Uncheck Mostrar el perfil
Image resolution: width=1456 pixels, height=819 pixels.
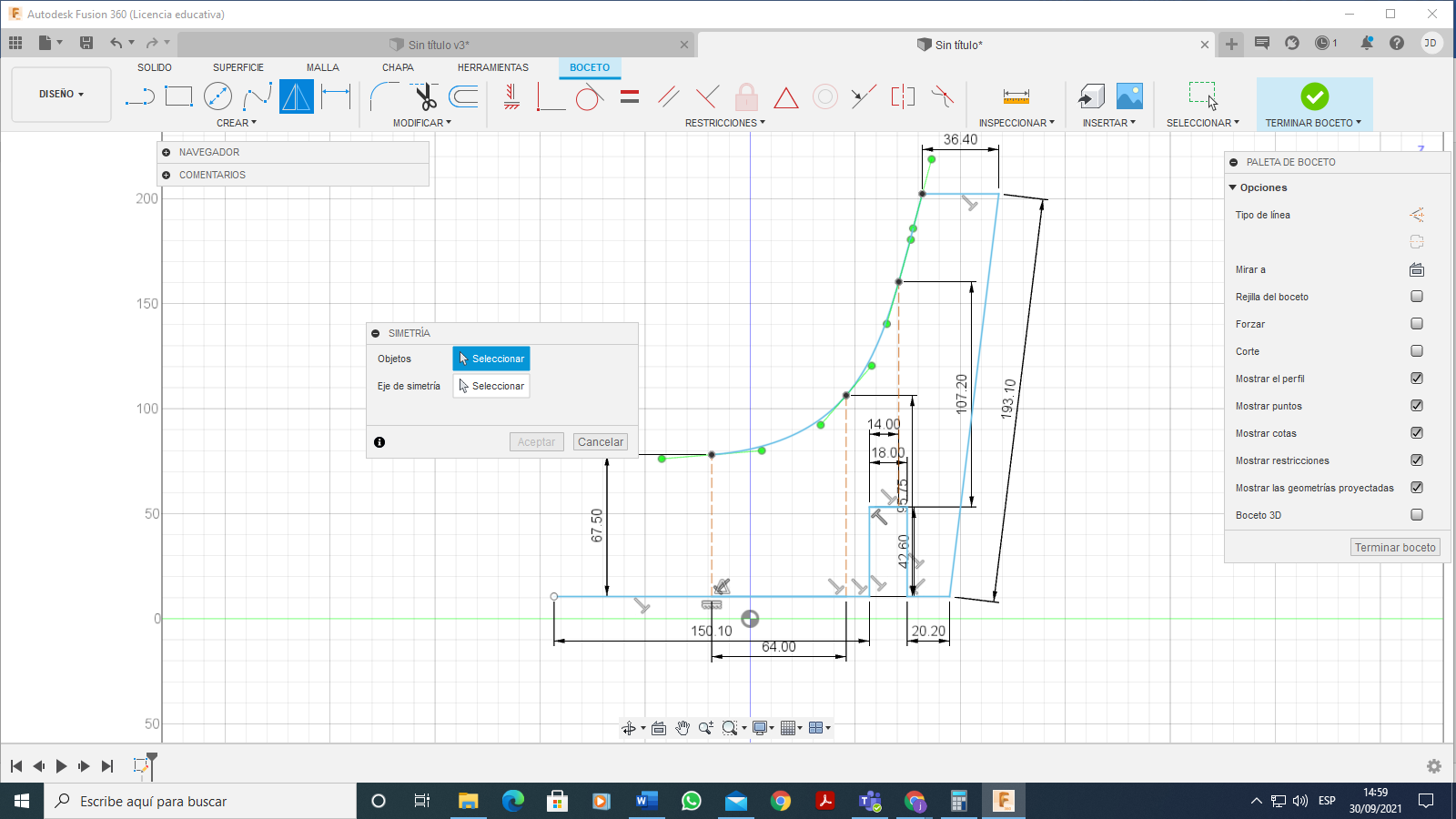click(1417, 379)
